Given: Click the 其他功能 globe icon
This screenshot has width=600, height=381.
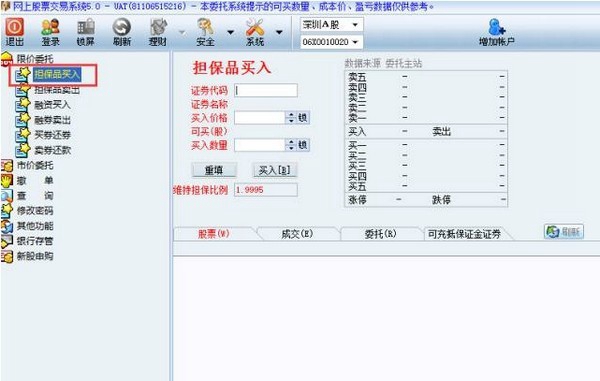Looking at the screenshot, I should tap(7, 226).
